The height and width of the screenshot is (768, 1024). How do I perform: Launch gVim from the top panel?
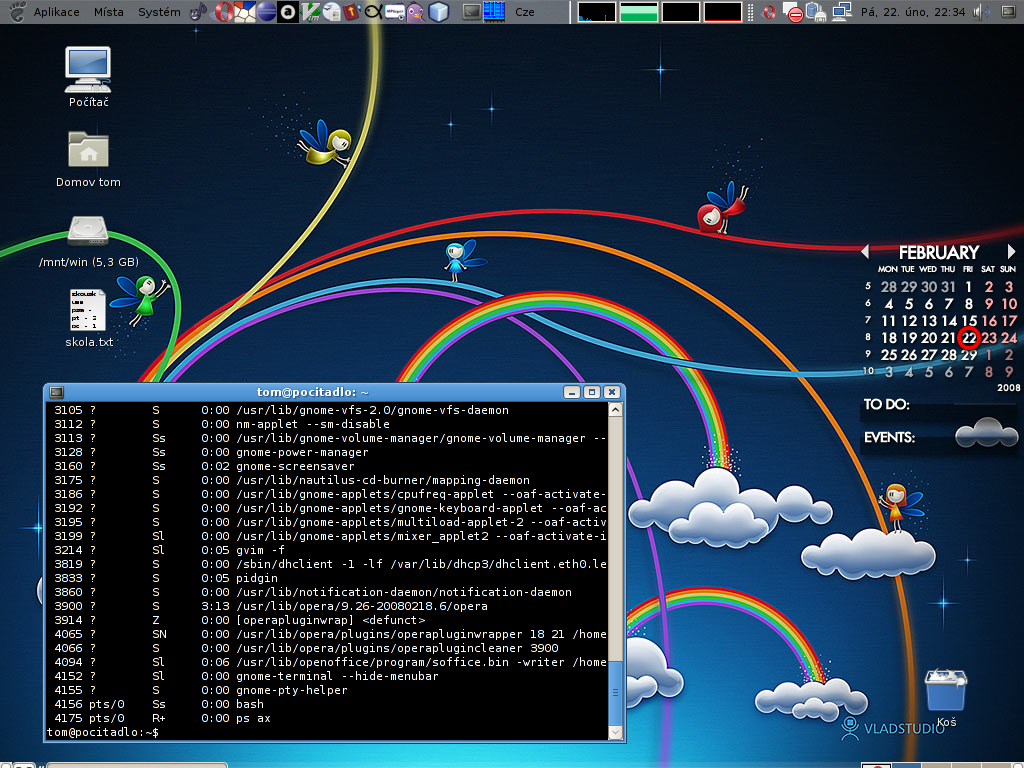(311, 12)
